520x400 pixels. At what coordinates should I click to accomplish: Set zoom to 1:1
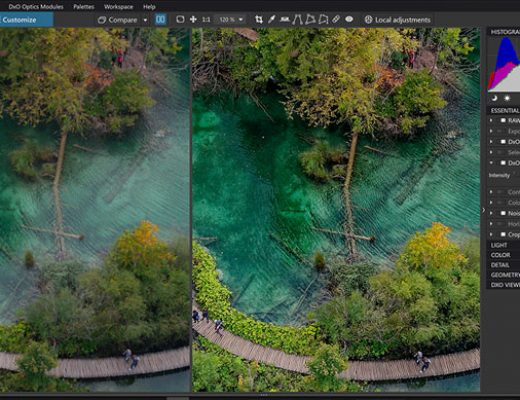click(x=206, y=20)
